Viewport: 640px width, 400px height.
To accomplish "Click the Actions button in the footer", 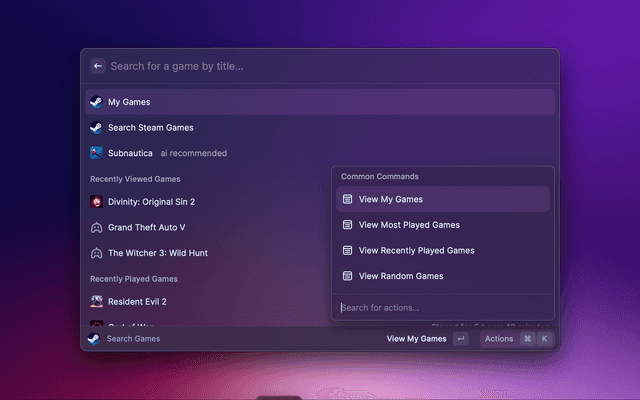I will click(x=499, y=339).
